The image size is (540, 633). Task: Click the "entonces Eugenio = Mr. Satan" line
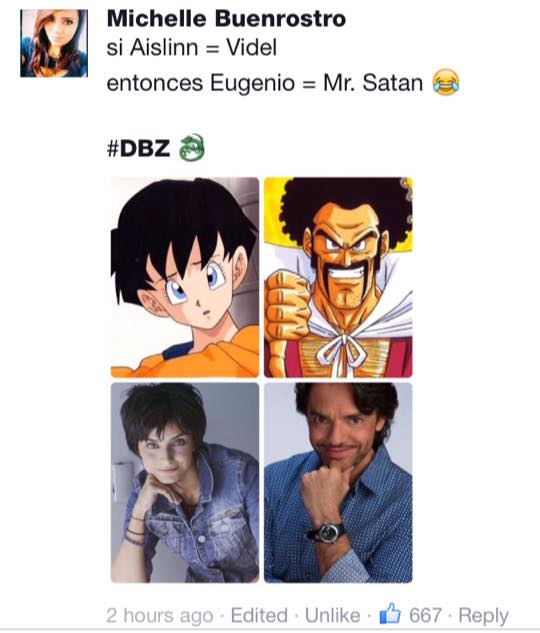click(x=265, y=83)
